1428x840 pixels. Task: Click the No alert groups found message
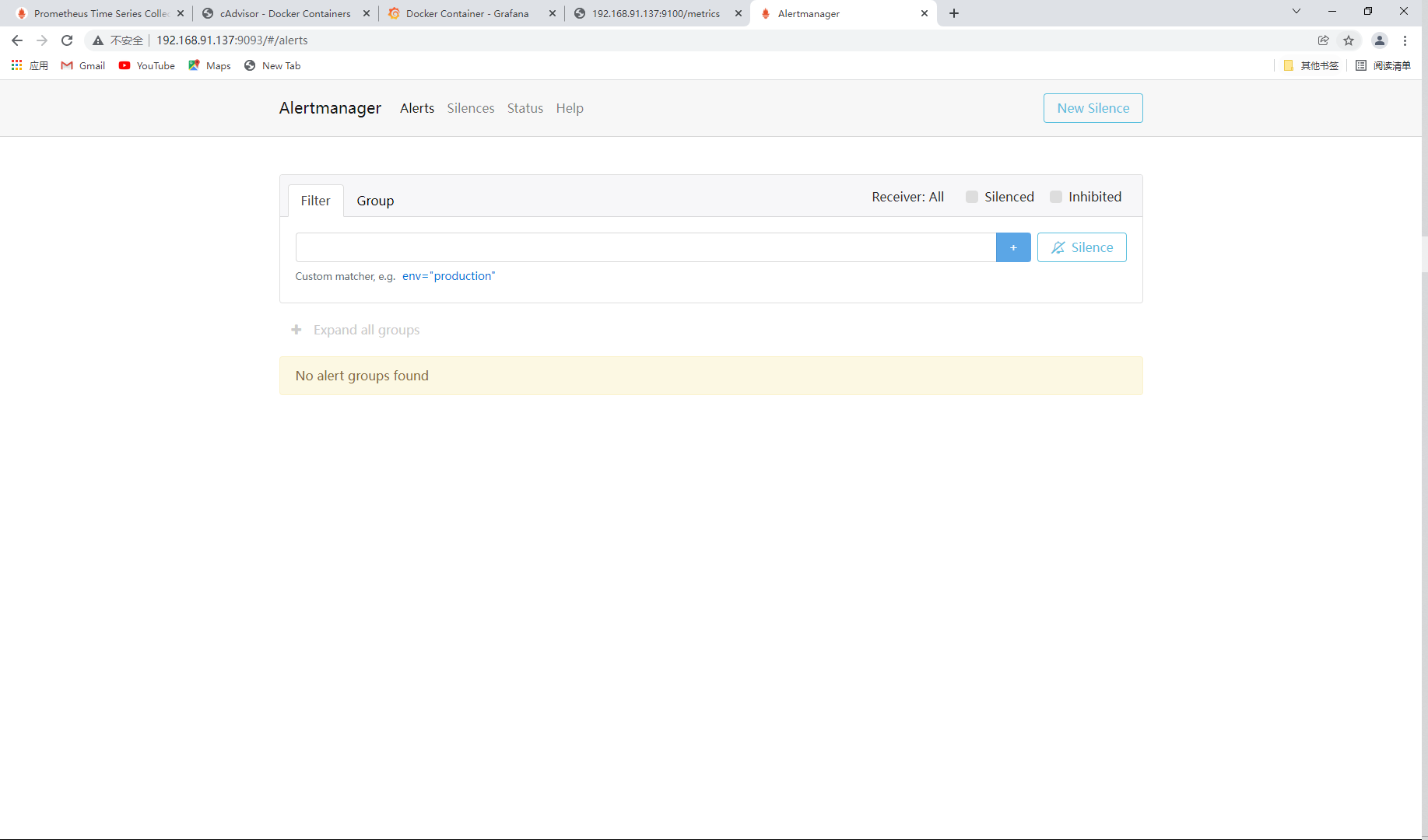click(x=710, y=376)
